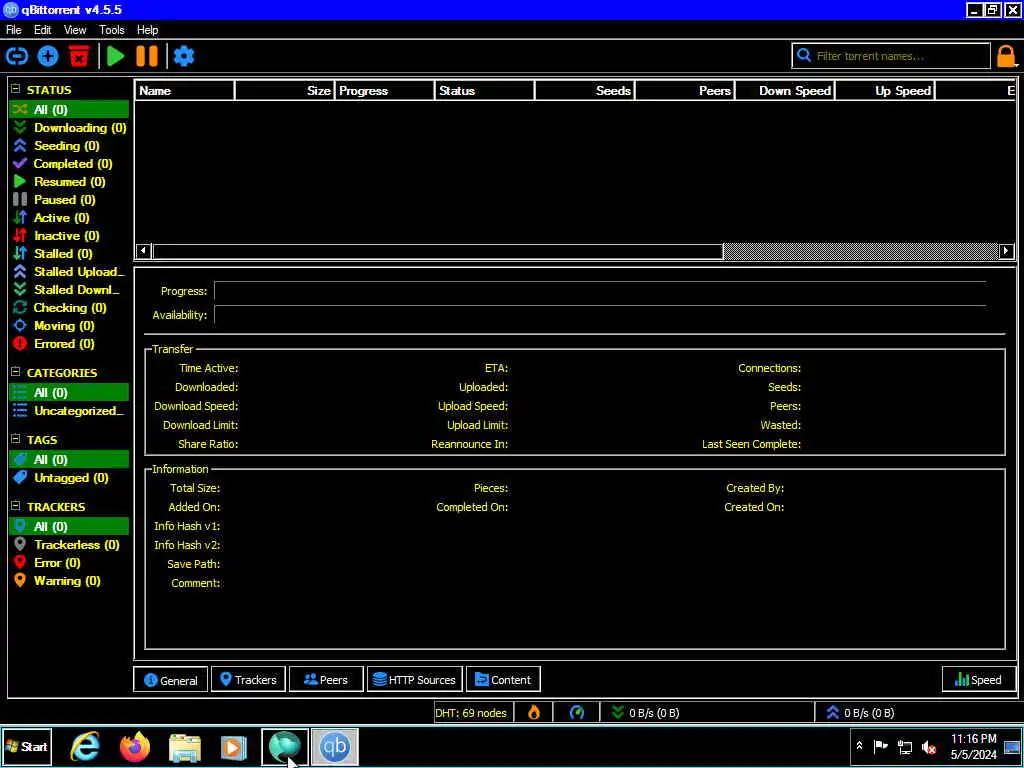Select the Paused (0) status filter
This screenshot has width=1024, height=768.
click(69, 200)
